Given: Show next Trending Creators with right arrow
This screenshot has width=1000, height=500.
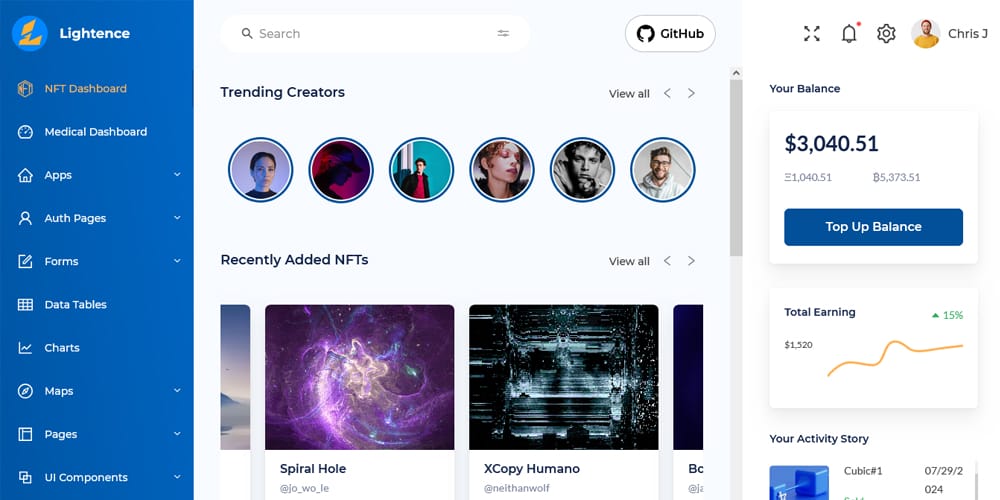Looking at the screenshot, I should point(691,94).
